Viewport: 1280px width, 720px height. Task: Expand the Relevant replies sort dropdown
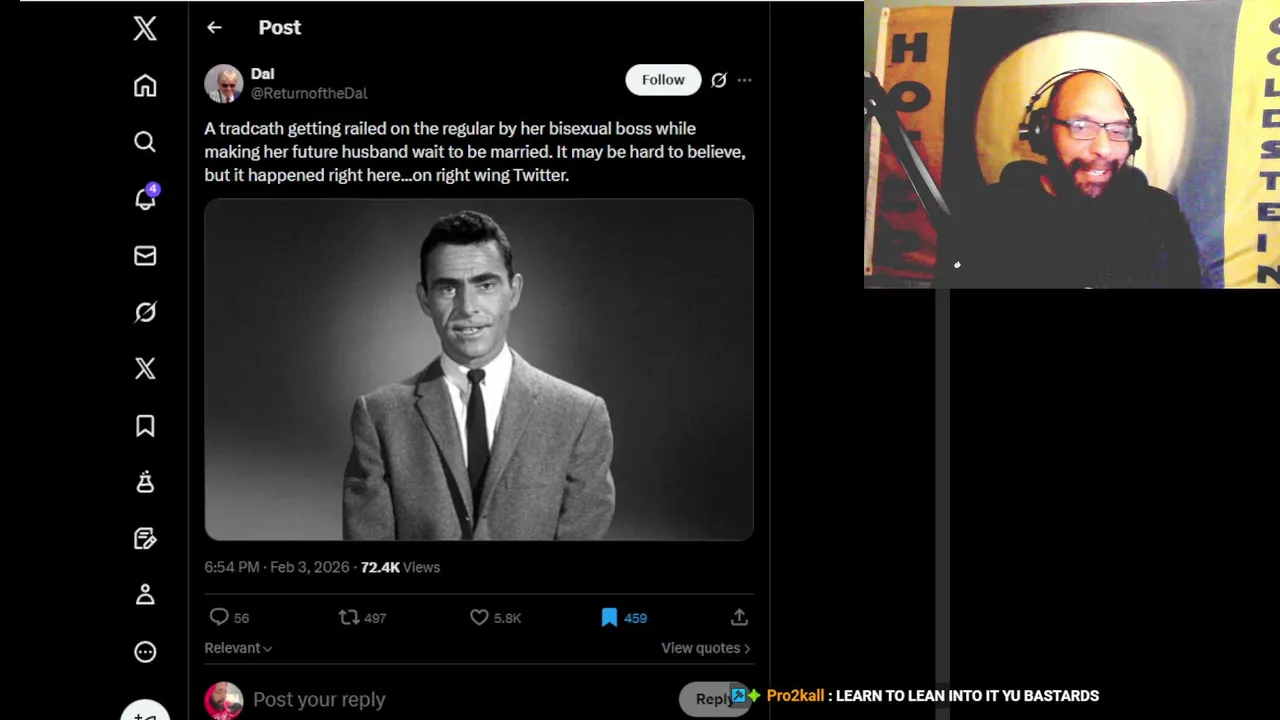tap(238, 648)
